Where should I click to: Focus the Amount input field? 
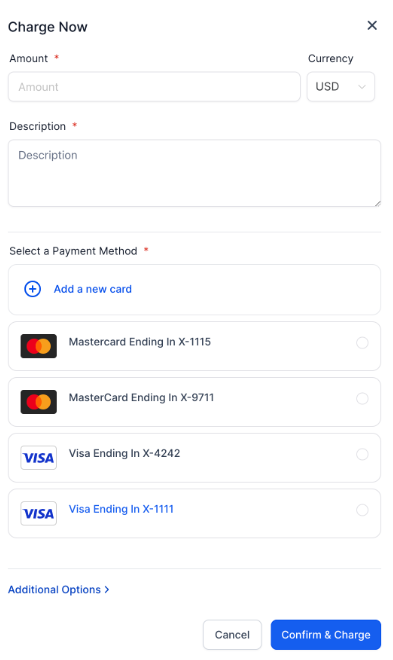(x=154, y=87)
